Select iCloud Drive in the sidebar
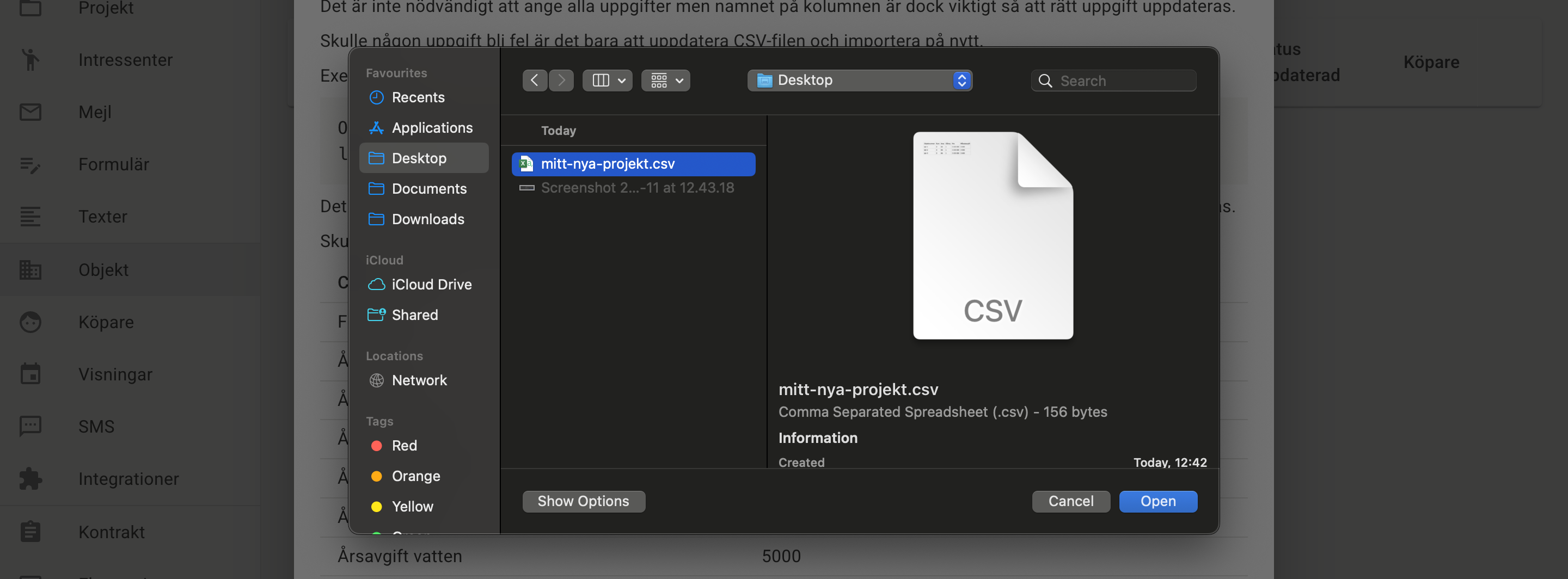 [431, 284]
